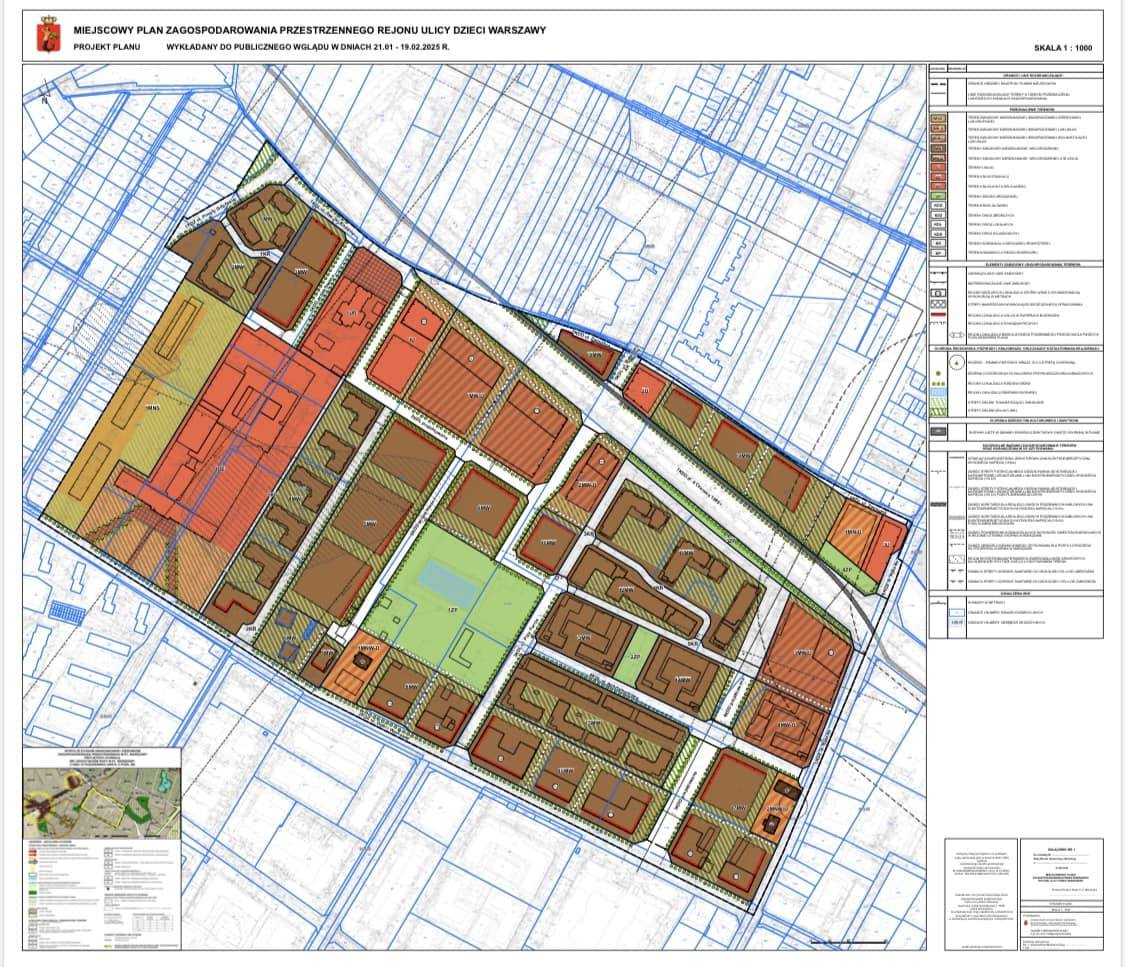Click the thick red line legend symbol
The image size is (1125, 967).
pyautogui.click(x=938, y=313)
